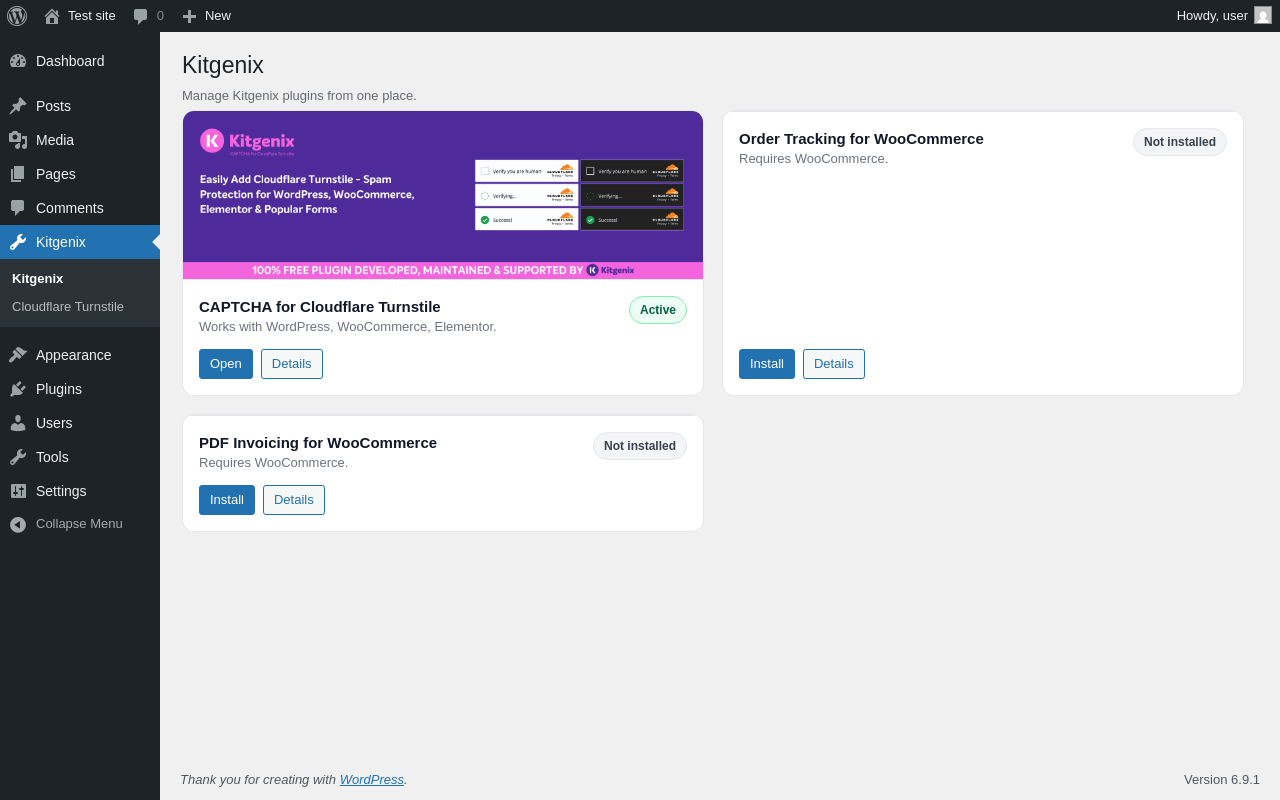Click the WordPress logo icon
Viewport: 1280px width, 800px height.
(17, 16)
